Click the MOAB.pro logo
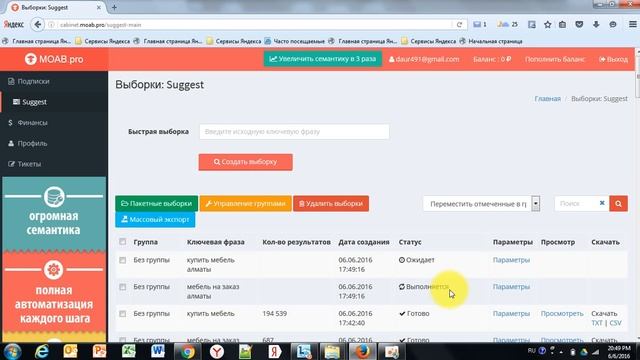 coord(53,59)
